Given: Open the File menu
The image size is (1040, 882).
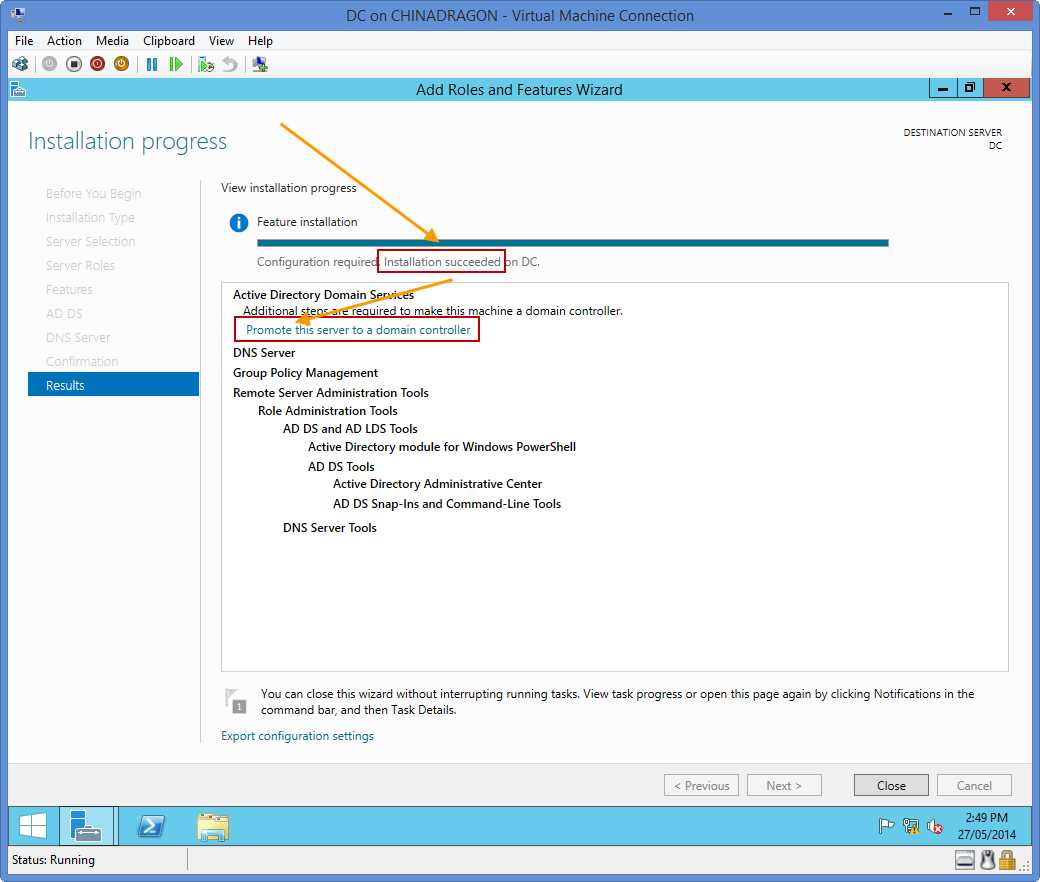Looking at the screenshot, I should click(24, 41).
